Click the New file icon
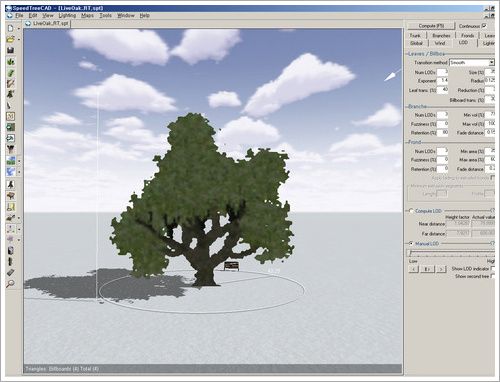Image resolution: width=500 pixels, height=382 pixels. [x=10, y=29]
